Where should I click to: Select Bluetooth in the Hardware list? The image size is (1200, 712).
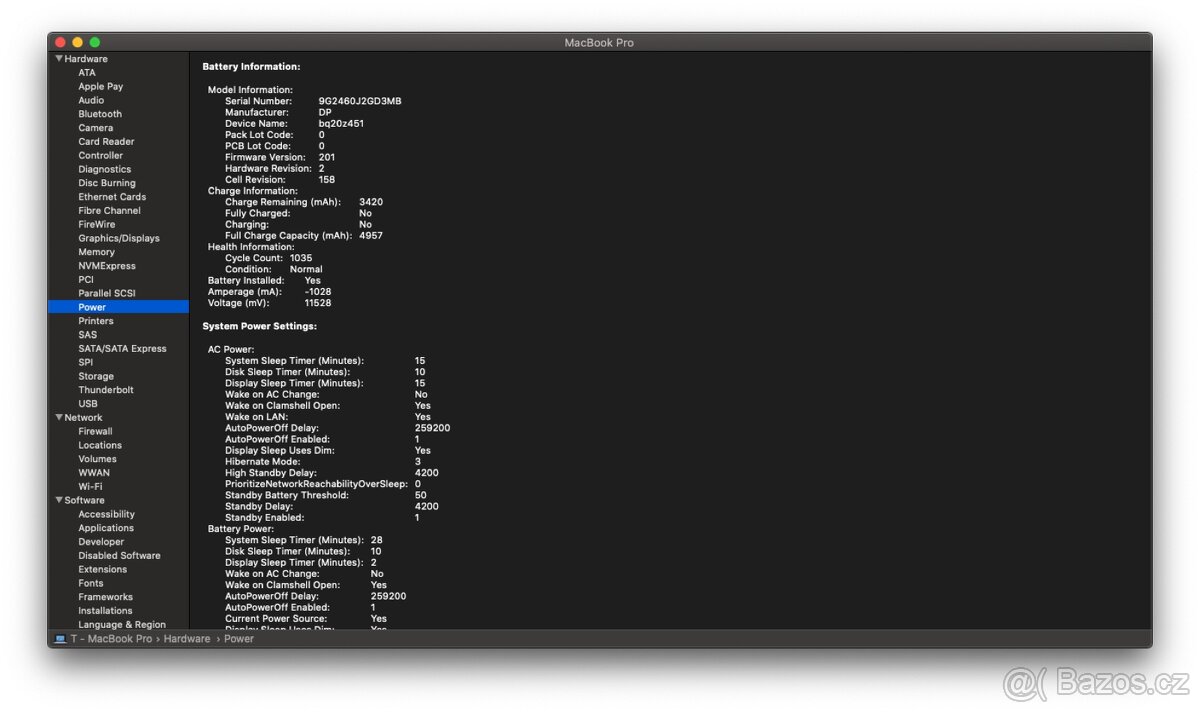pyautogui.click(x=100, y=113)
